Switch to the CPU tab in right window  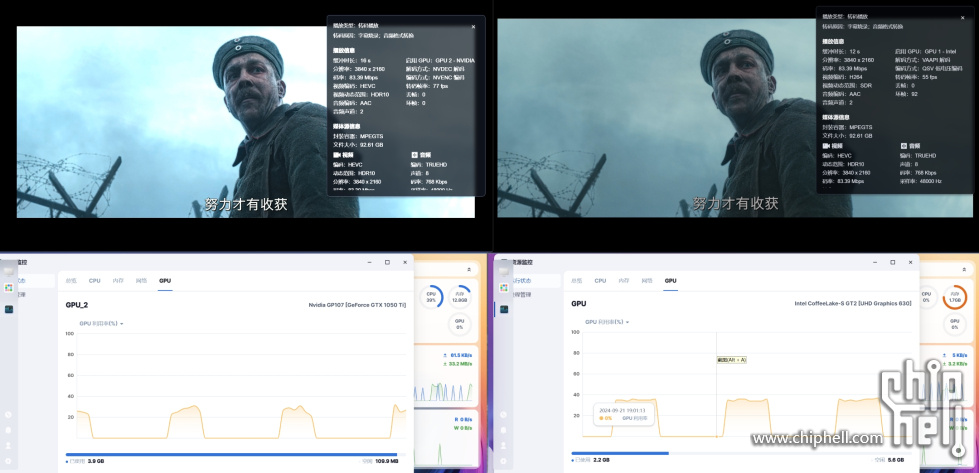[600, 281]
